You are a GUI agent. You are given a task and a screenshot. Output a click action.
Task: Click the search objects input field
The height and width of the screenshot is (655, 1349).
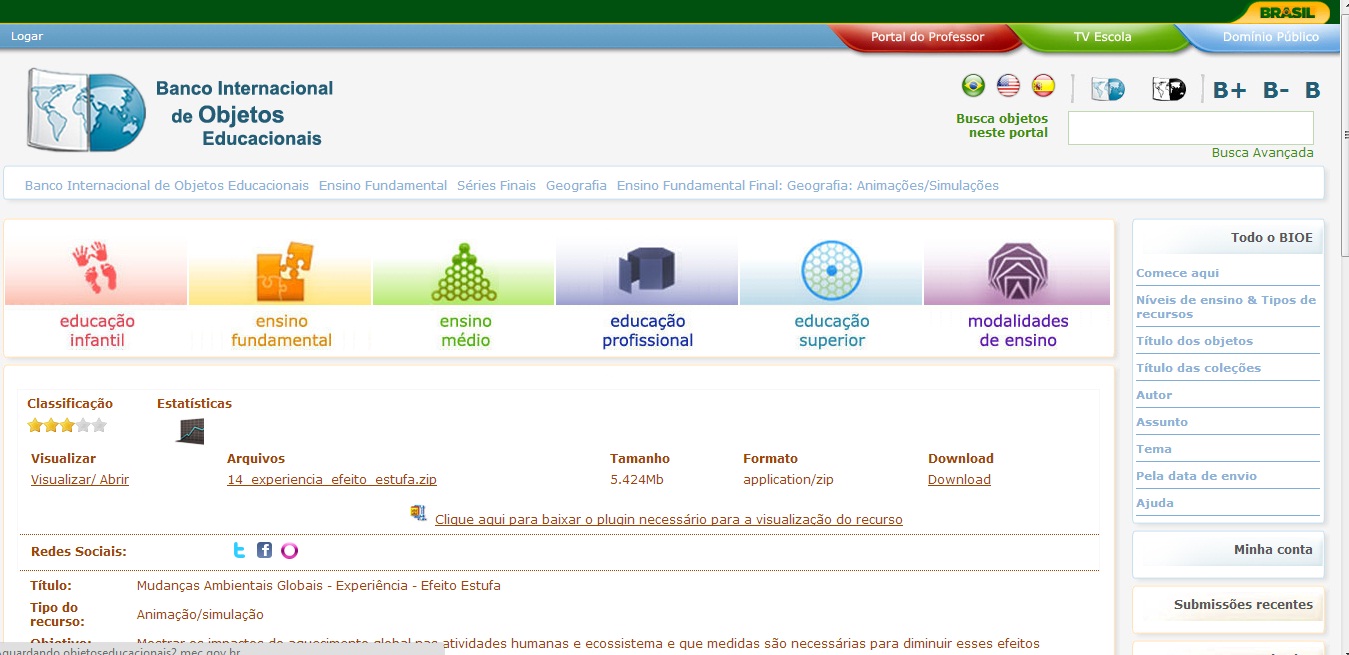(1190, 128)
